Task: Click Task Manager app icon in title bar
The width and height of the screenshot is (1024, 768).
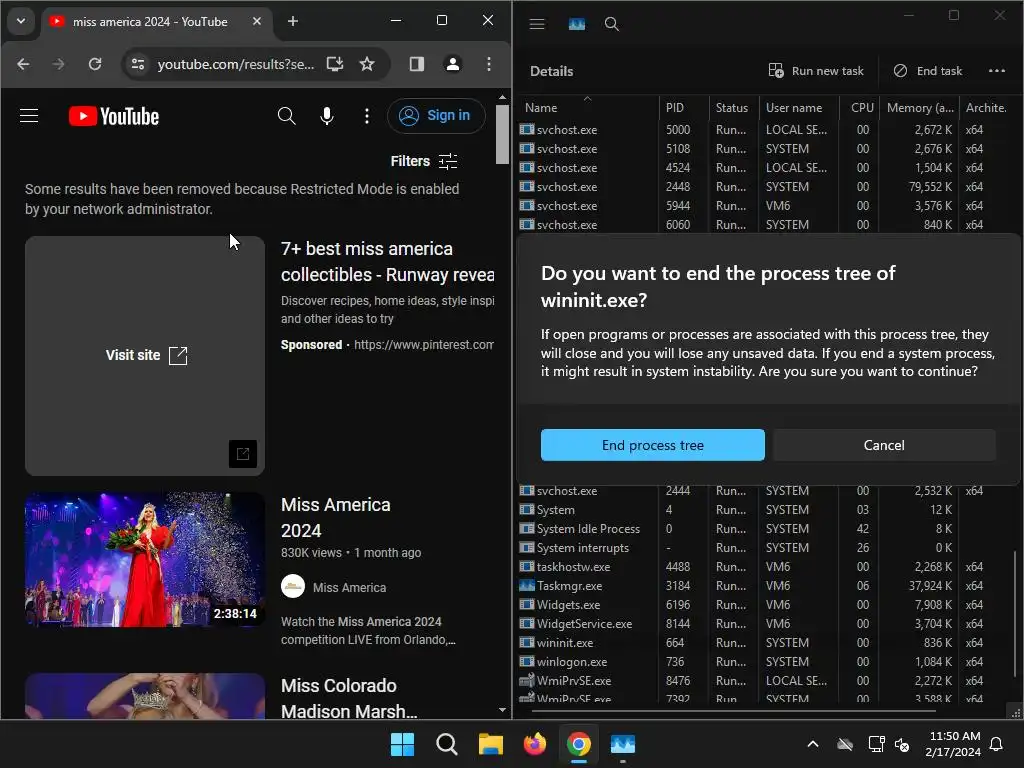Action: pyautogui.click(x=577, y=24)
